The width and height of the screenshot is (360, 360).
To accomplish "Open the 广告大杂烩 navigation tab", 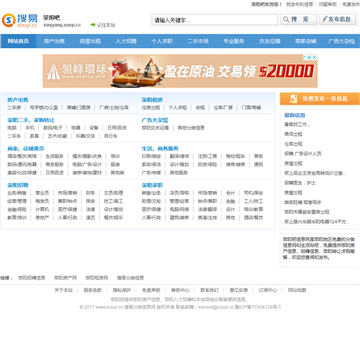I will coord(342,41).
